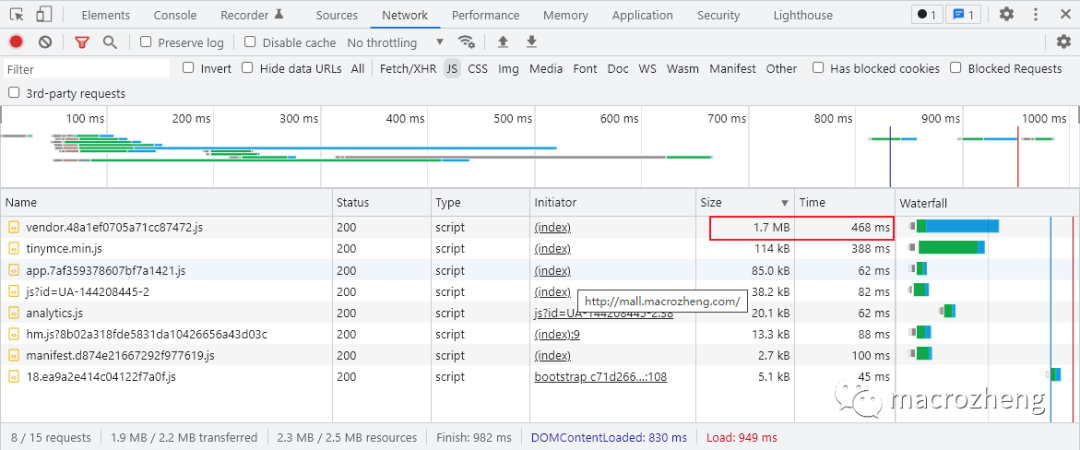Click the red record network log button

[16, 42]
